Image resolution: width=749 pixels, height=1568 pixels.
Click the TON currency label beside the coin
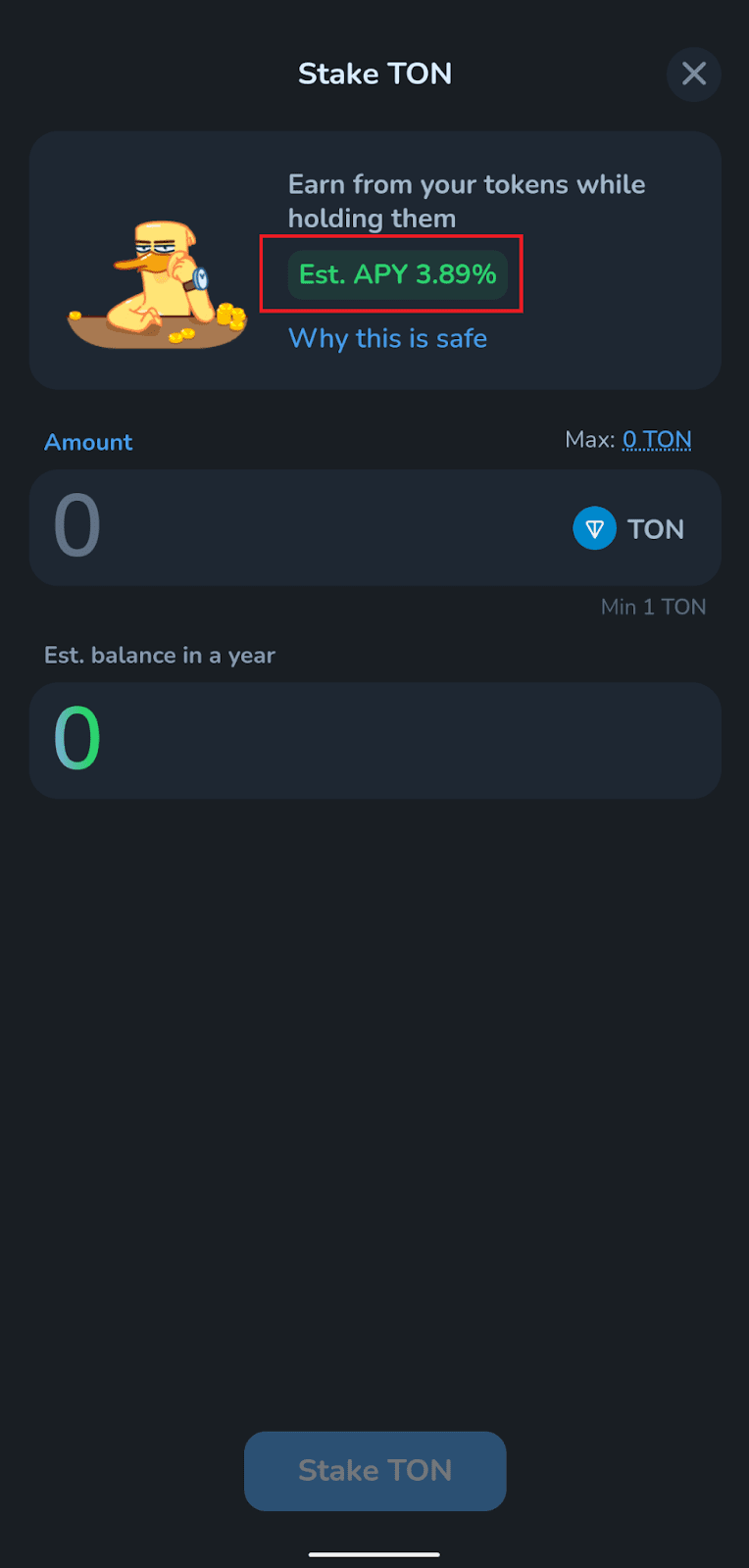click(656, 529)
